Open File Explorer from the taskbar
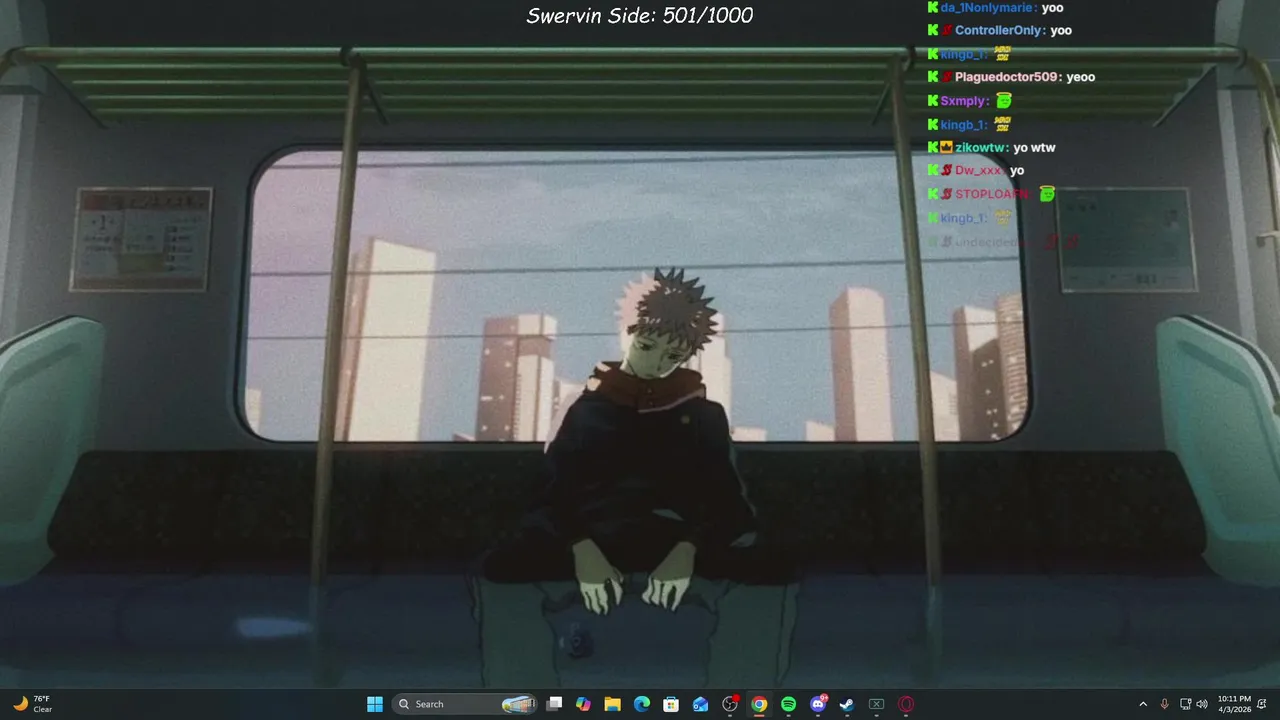Viewport: 1280px width, 720px height. click(613, 704)
